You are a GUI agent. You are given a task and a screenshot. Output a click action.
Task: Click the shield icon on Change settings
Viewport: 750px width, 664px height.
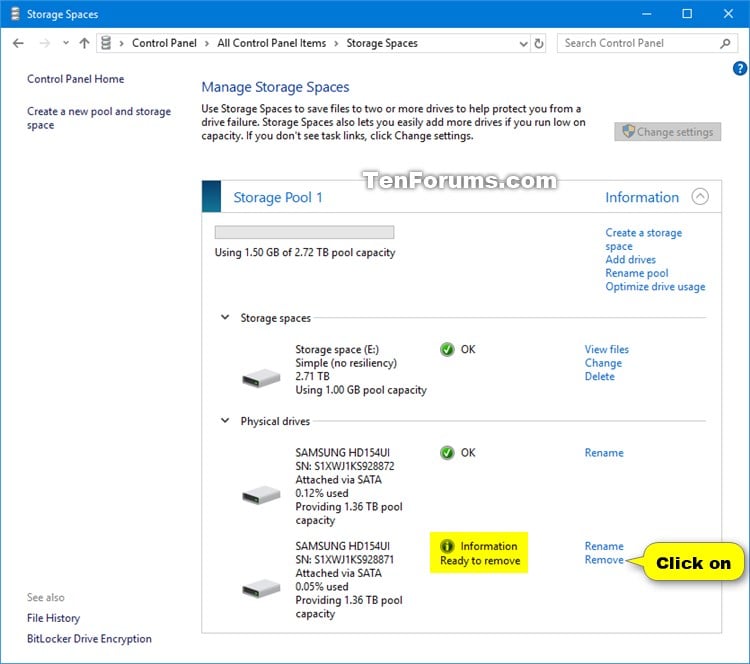(x=628, y=131)
